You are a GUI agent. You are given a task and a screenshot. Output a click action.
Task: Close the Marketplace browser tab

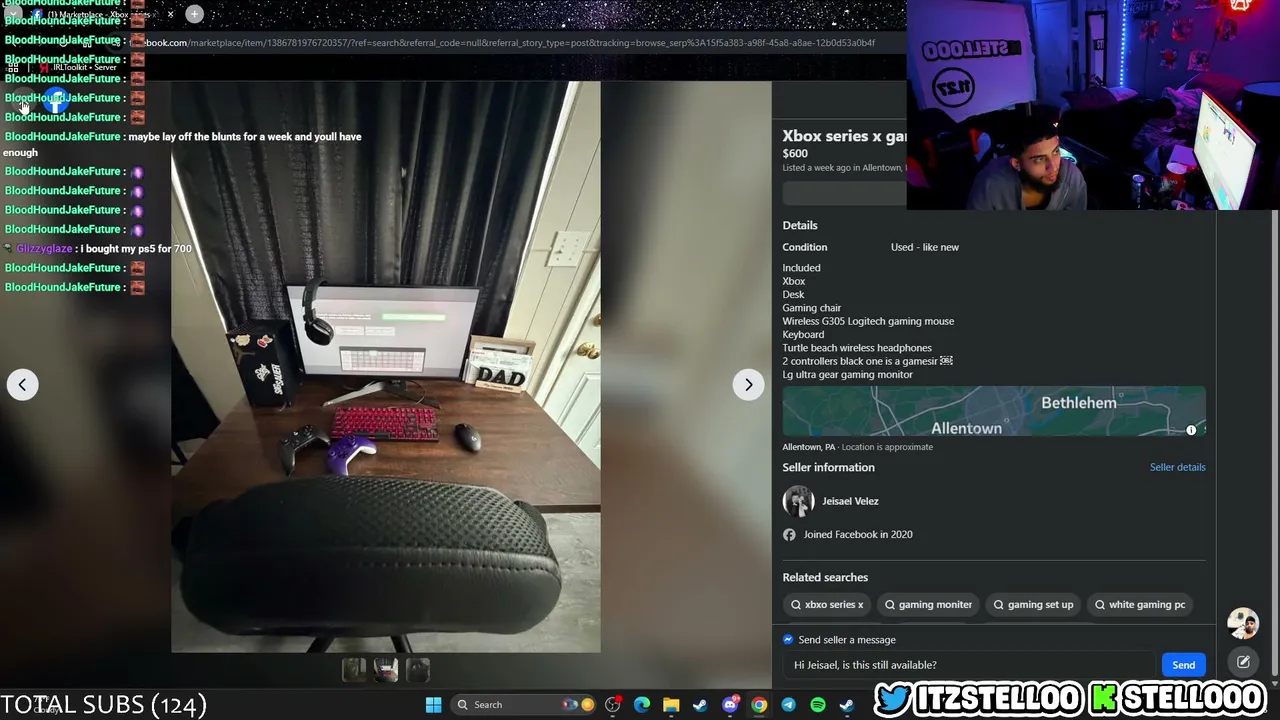(x=170, y=14)
